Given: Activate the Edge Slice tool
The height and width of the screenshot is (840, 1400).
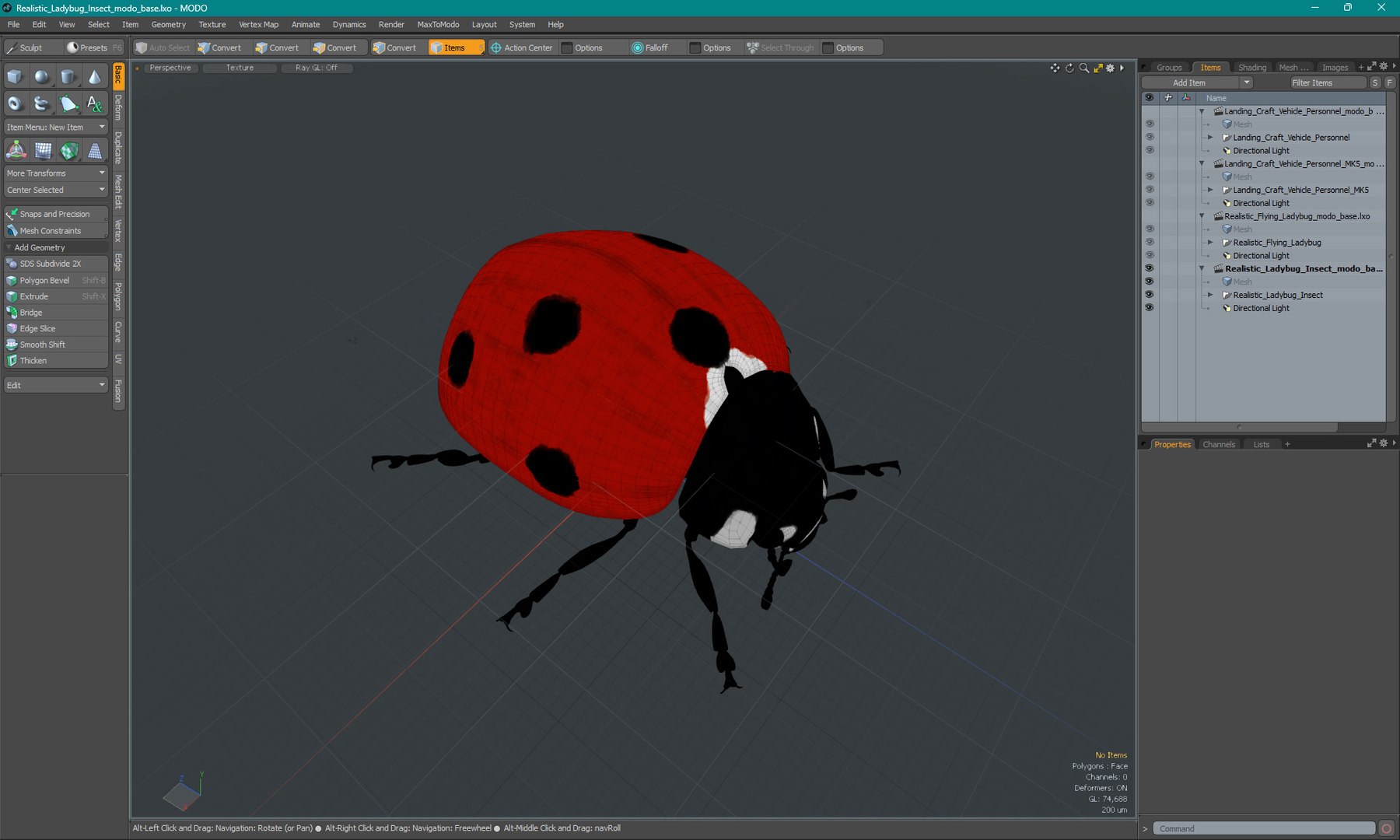Looking at the screenshot, I should tap(56, 328).
